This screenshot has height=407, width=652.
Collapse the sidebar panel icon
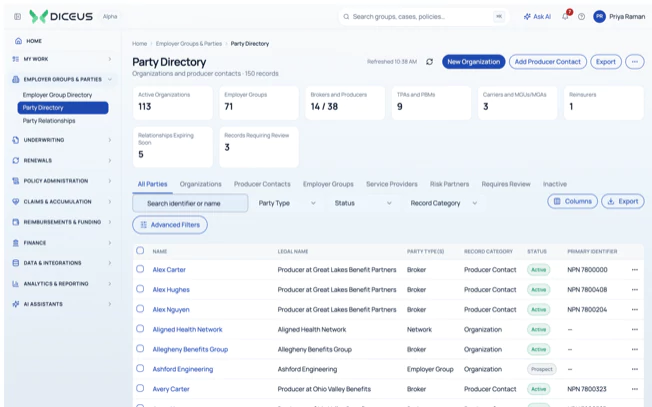coord(17,17)
